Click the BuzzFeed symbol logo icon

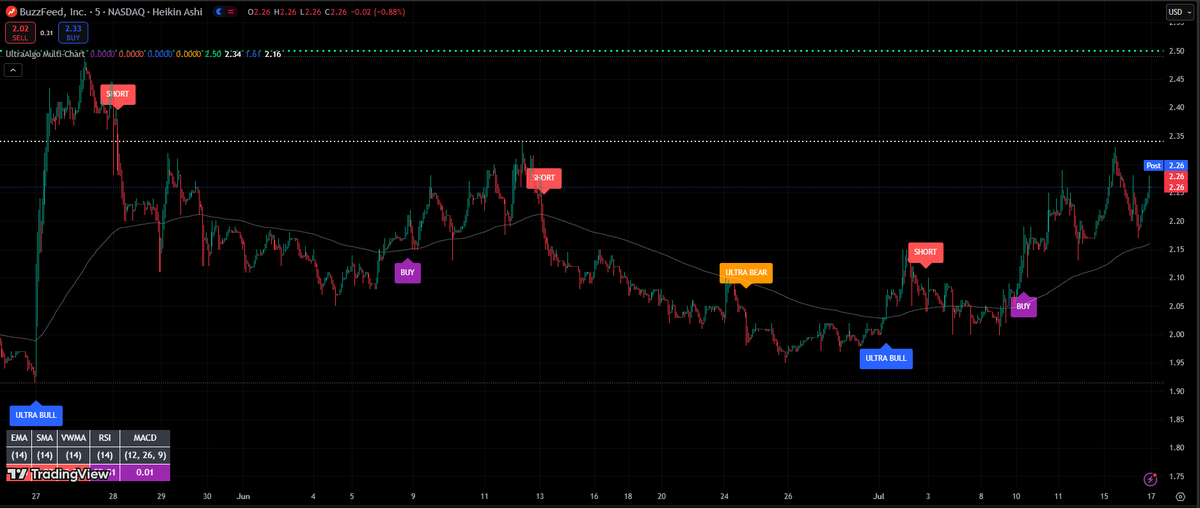point(13,12)
